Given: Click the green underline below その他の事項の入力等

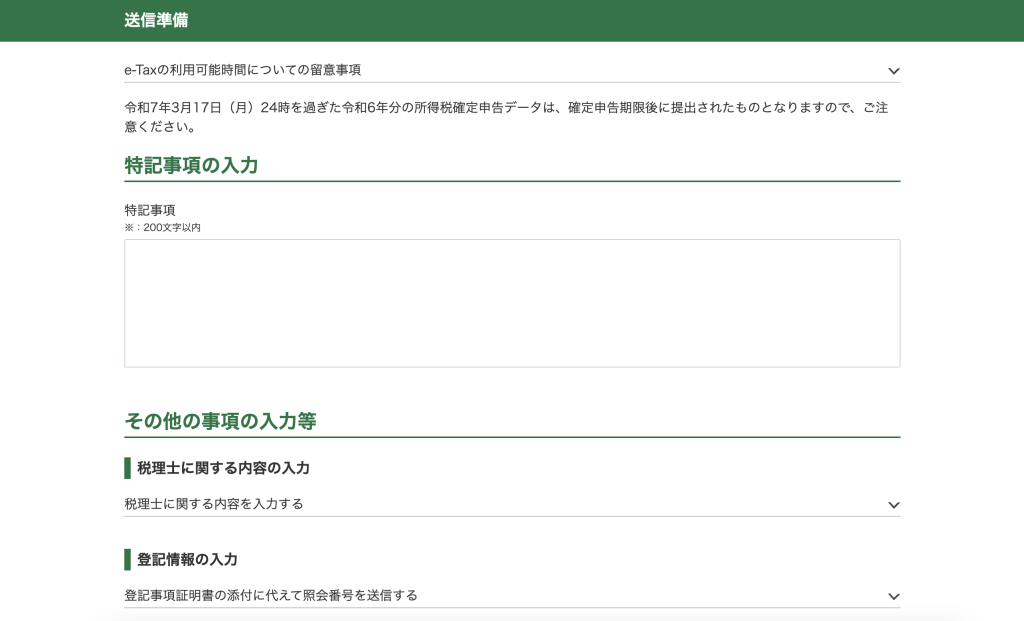Looking at the screenshot, I should [512, 437].
